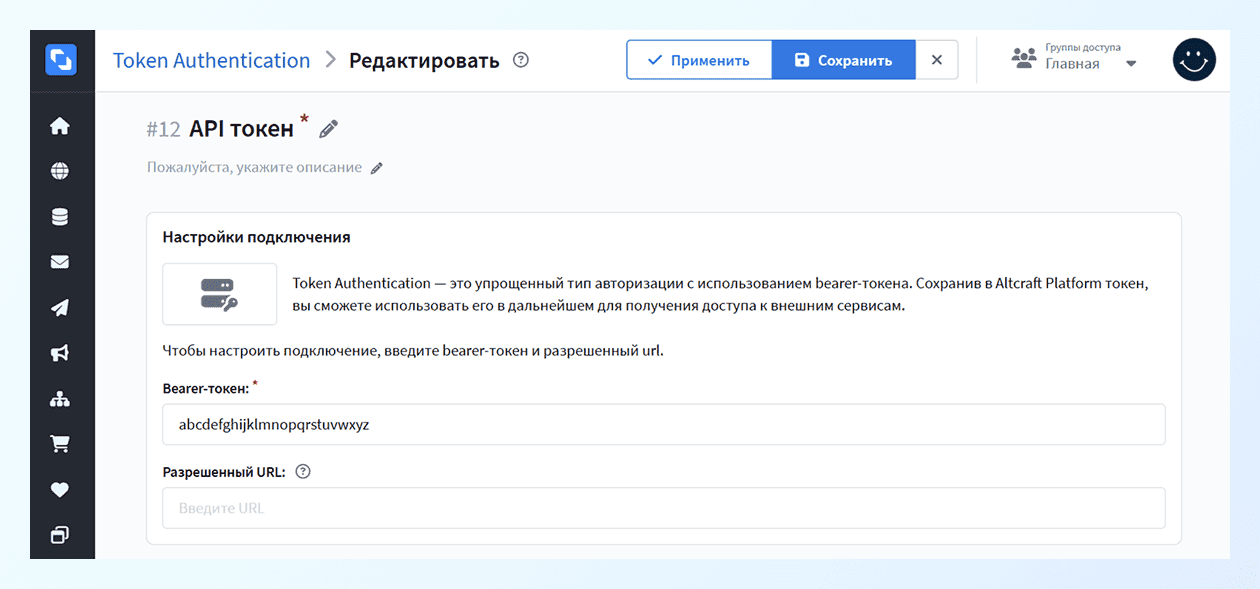Open Token Authentication via the breadcrumb link
This screenshot has height=589, width=1260.
click(x=211, y=60)
